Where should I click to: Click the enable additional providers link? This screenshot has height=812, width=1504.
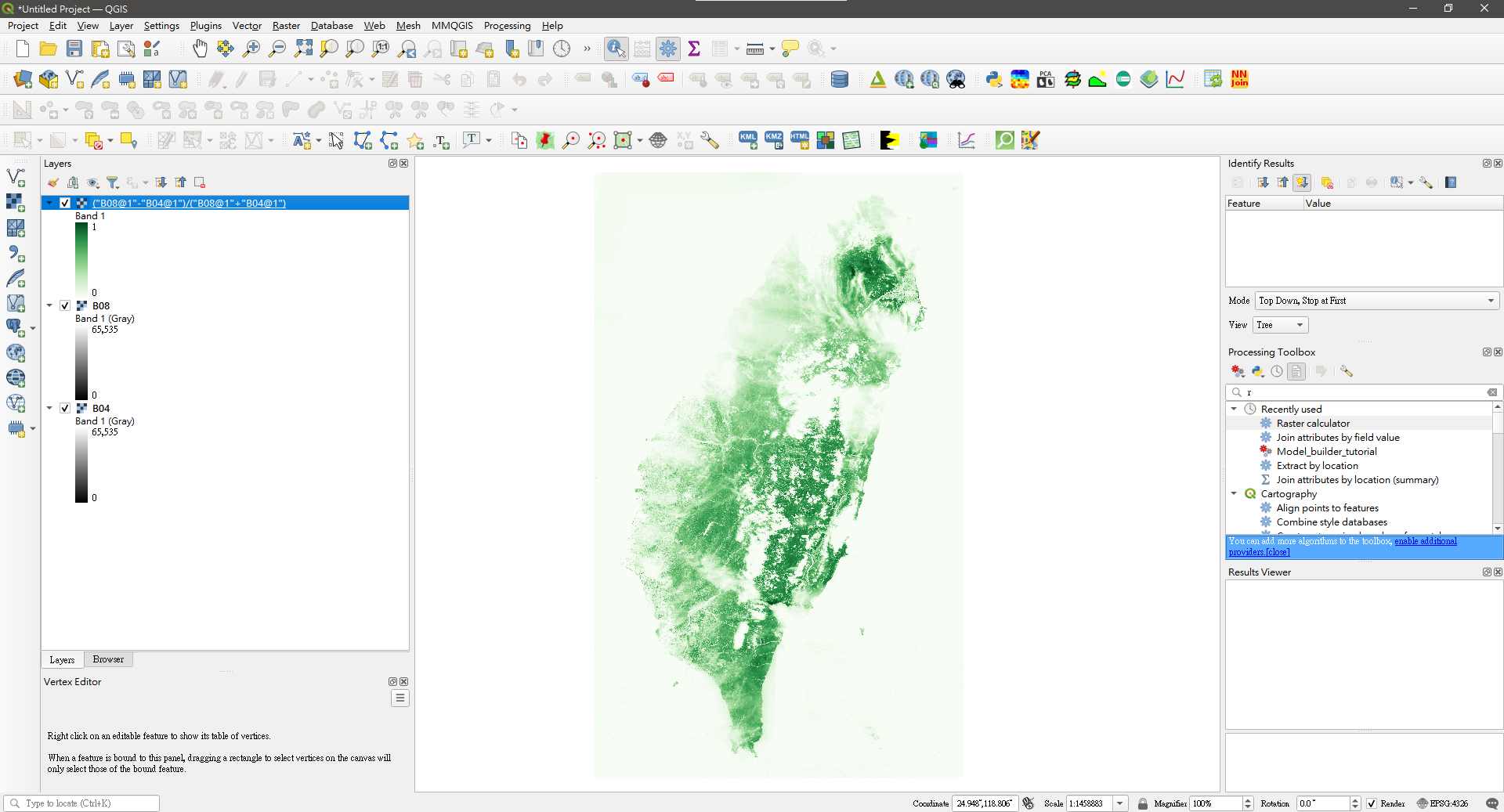pos(1426,541)
